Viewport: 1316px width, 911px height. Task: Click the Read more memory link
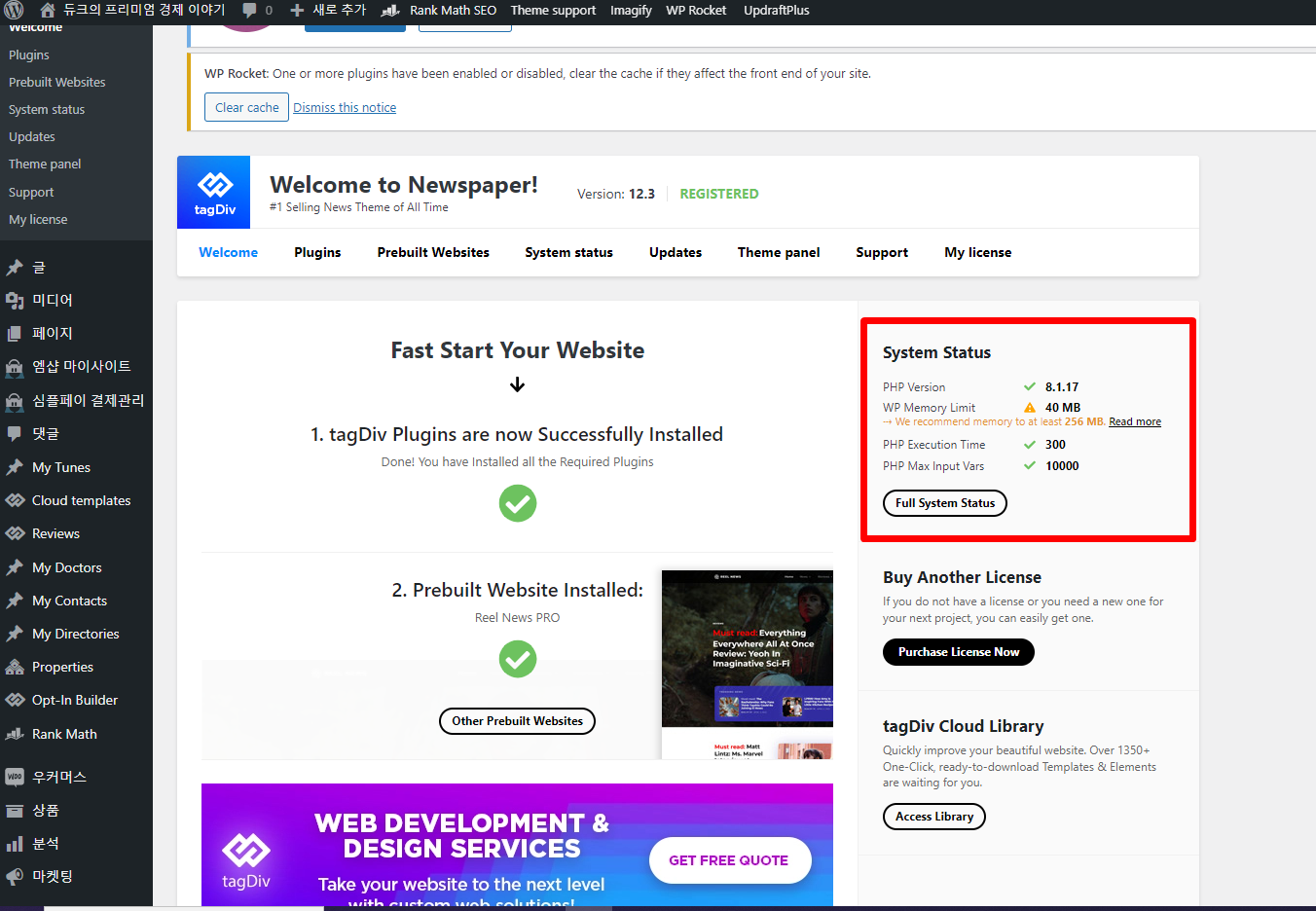coord(1135,421)
